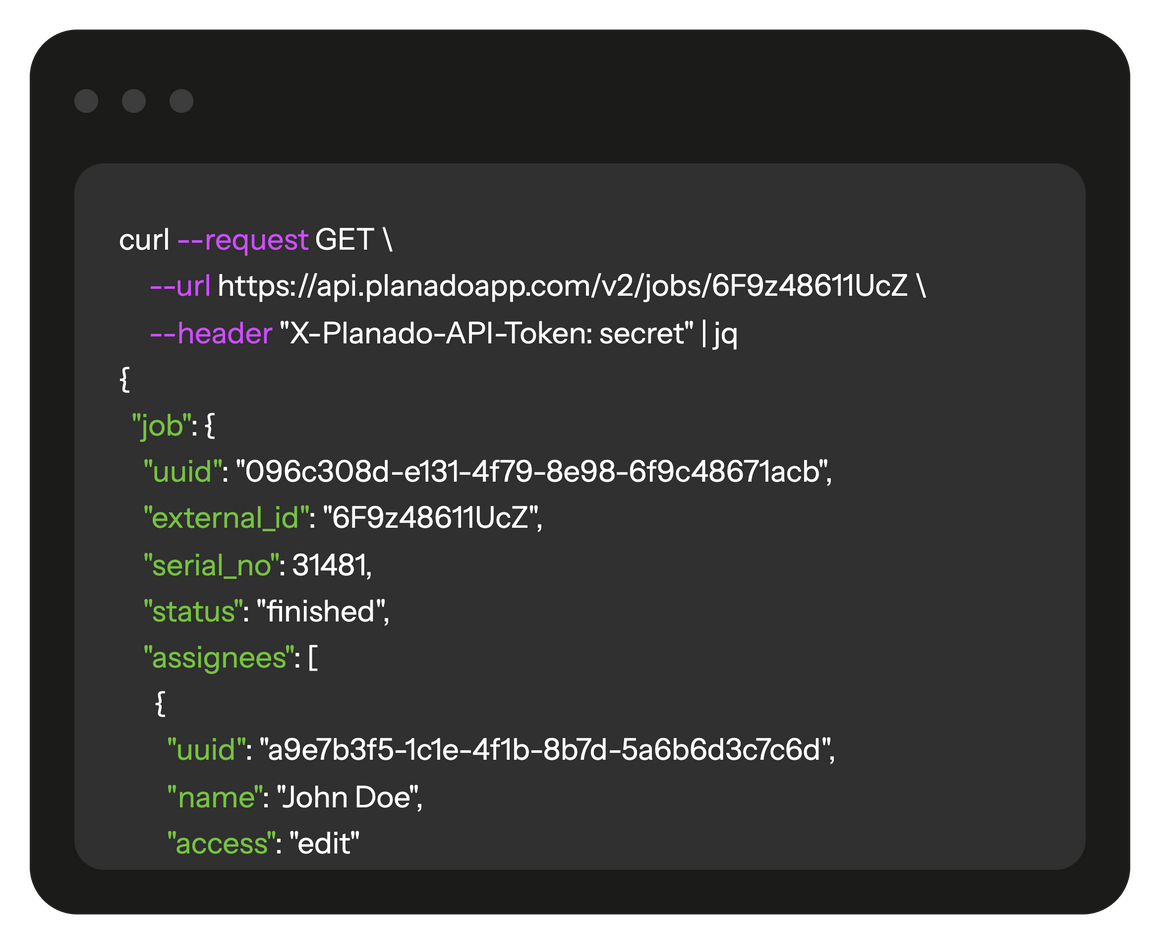Click the "John Doe" name value
The height and width of the screenshot is (944, 1160).
347,797
